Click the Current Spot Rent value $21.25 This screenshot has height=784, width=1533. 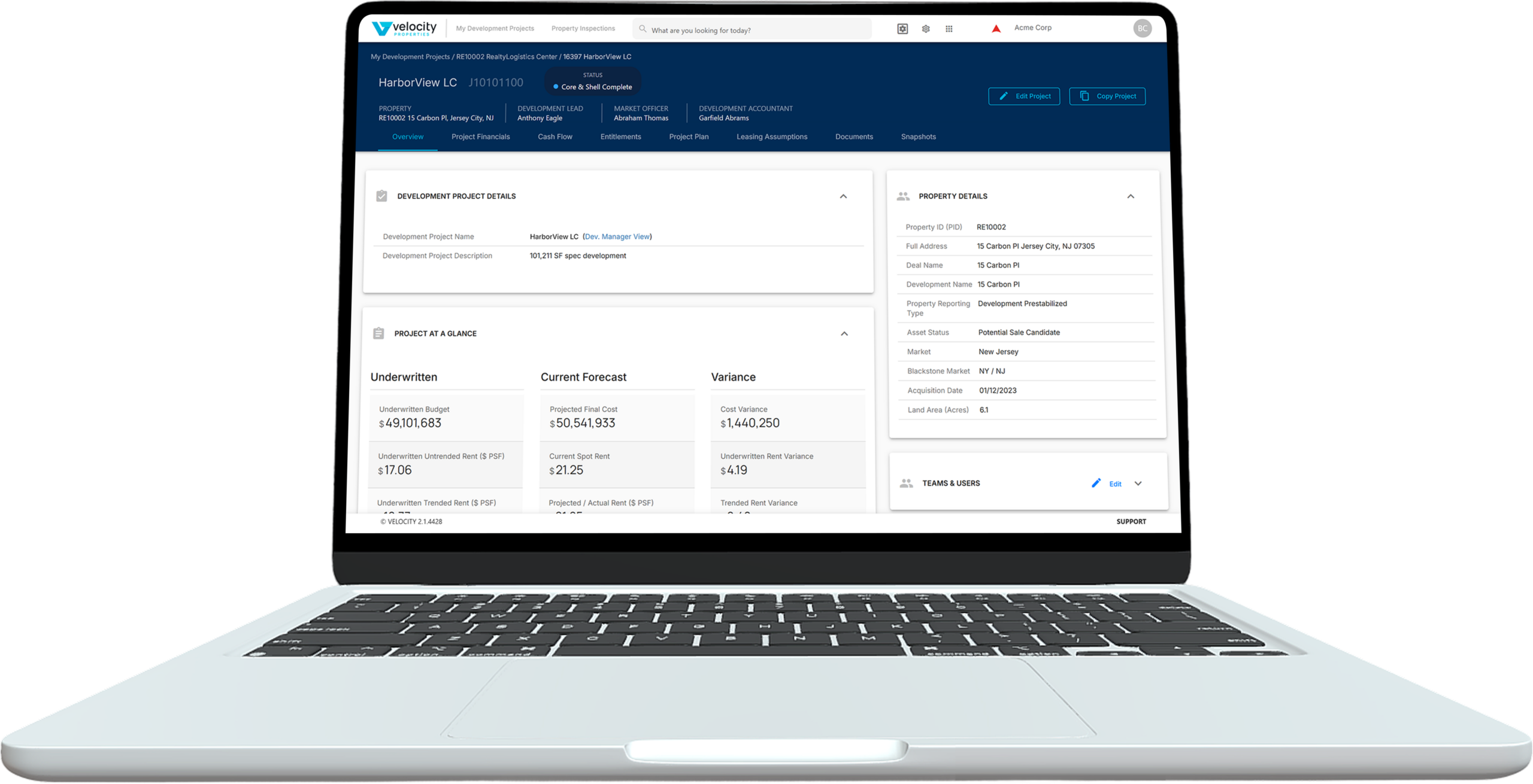coord(566,470)
